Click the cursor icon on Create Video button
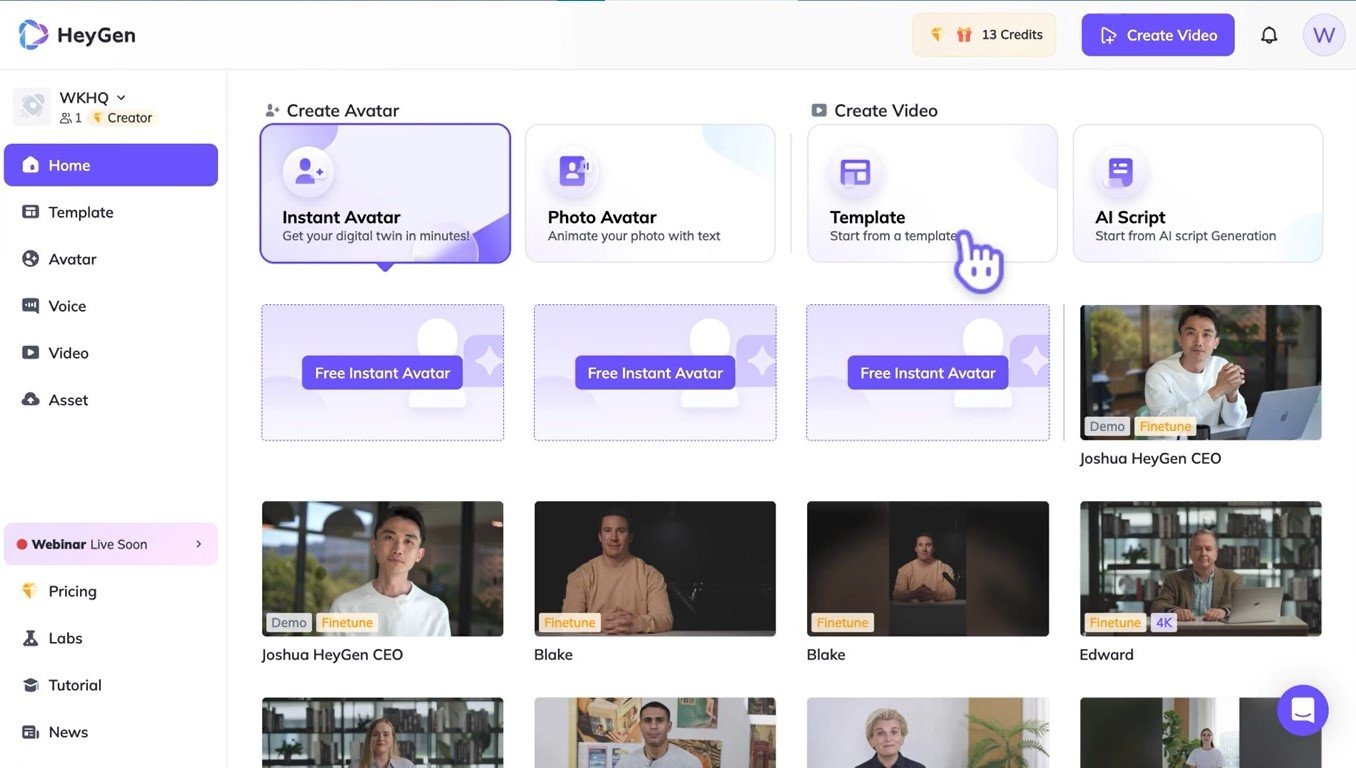 (x=1108, y=35)
